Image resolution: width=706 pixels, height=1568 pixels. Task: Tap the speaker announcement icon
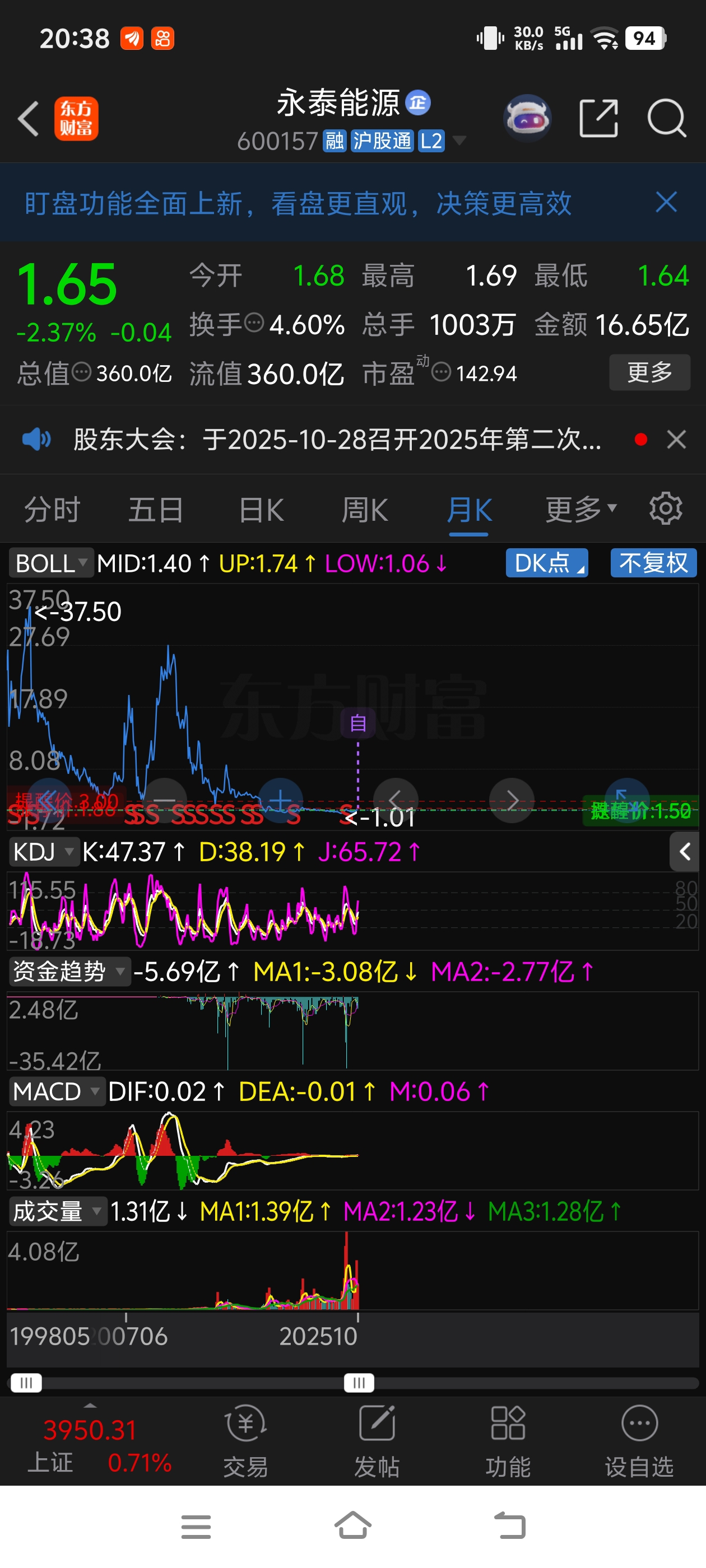36,439
